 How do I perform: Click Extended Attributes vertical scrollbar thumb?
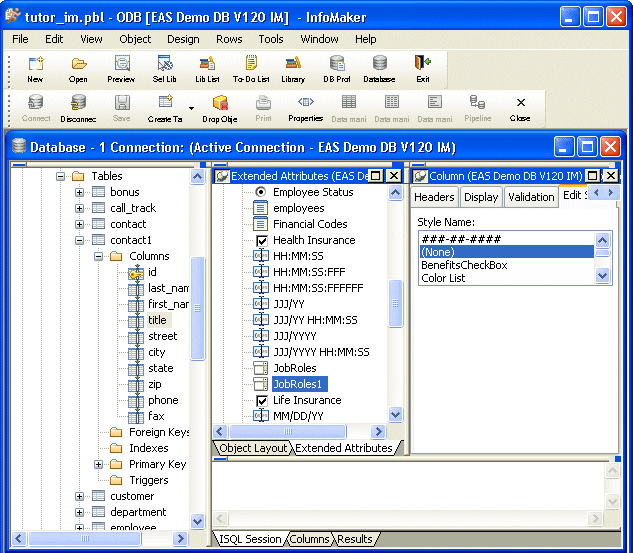point(395,303)
